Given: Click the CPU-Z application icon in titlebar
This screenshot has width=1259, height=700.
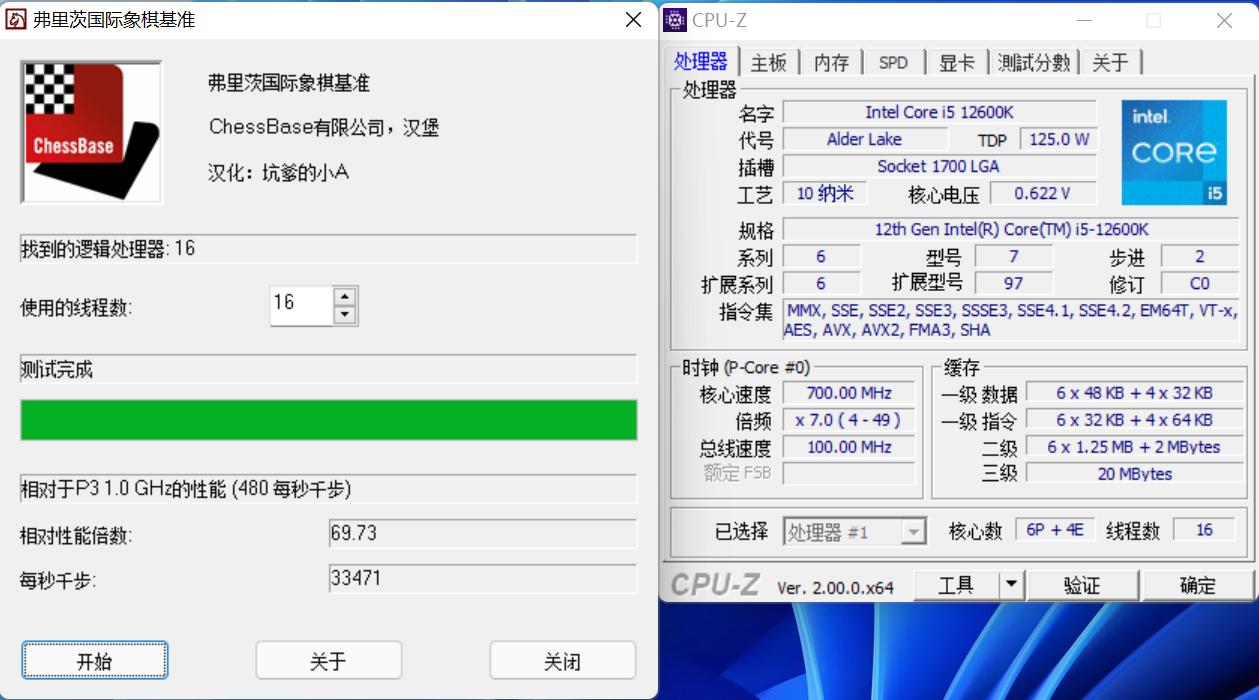Looking at the screenshot, I should 675,20.
